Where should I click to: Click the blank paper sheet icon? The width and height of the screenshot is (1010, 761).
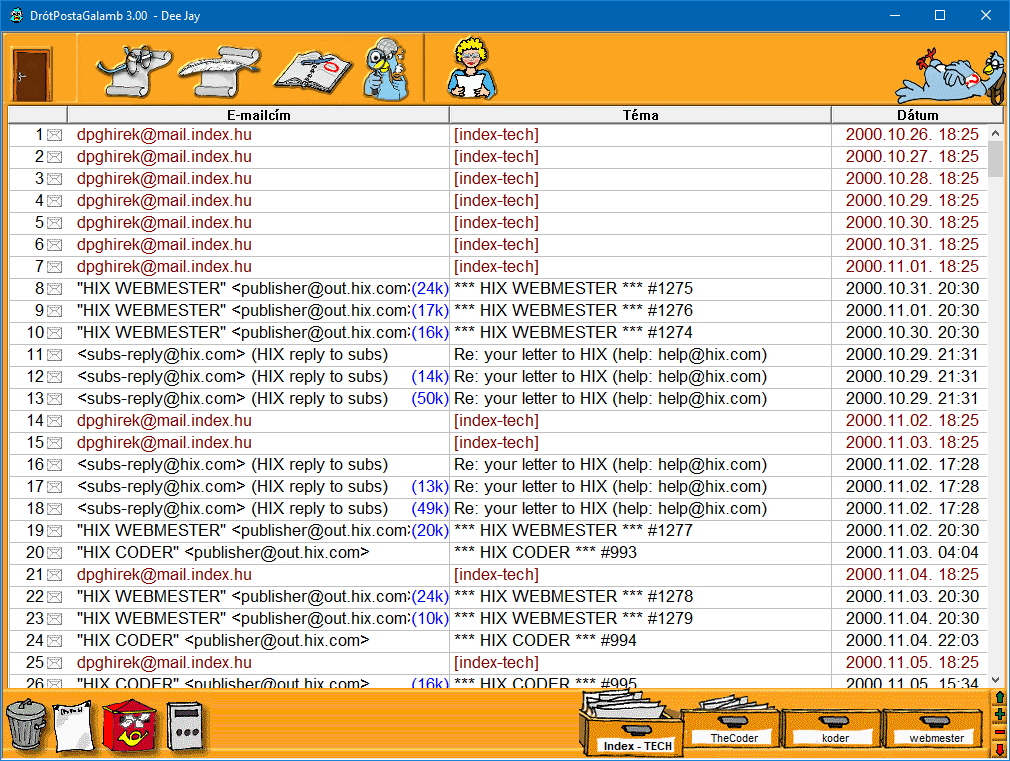[x=72, y=726]
